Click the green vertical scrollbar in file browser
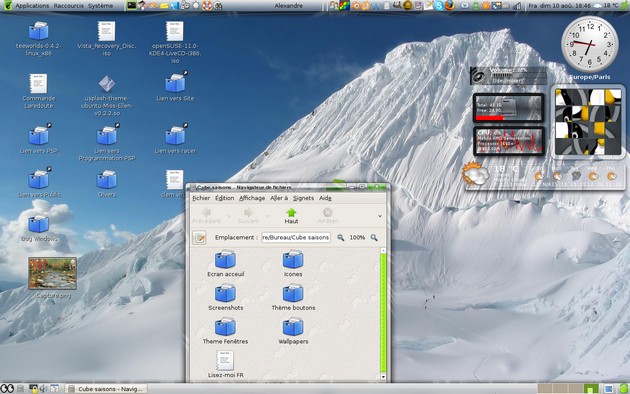This screenshot has height=394, width=630. (383, 312)
